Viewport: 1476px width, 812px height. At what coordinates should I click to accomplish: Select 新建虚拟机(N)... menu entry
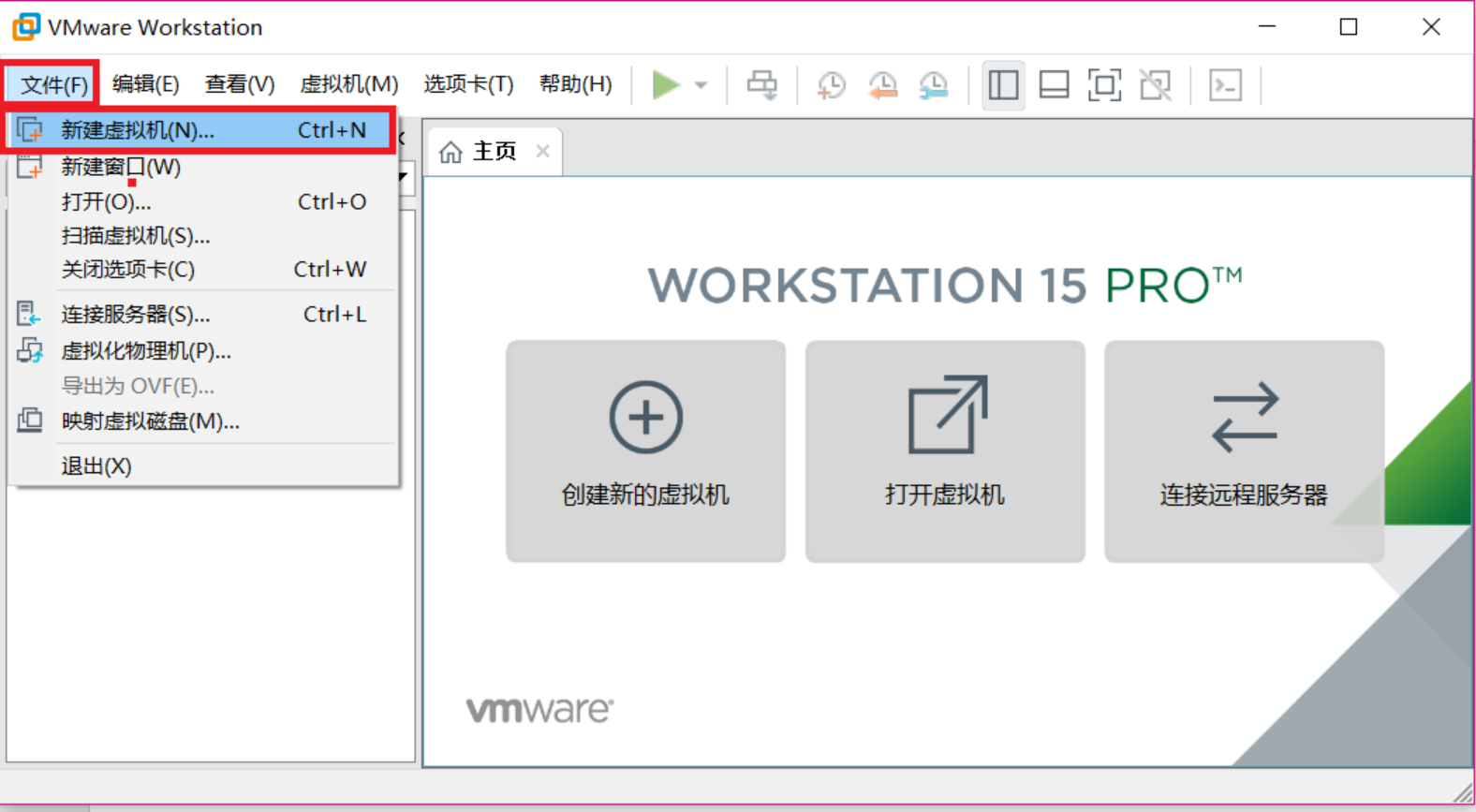(199, 130)
